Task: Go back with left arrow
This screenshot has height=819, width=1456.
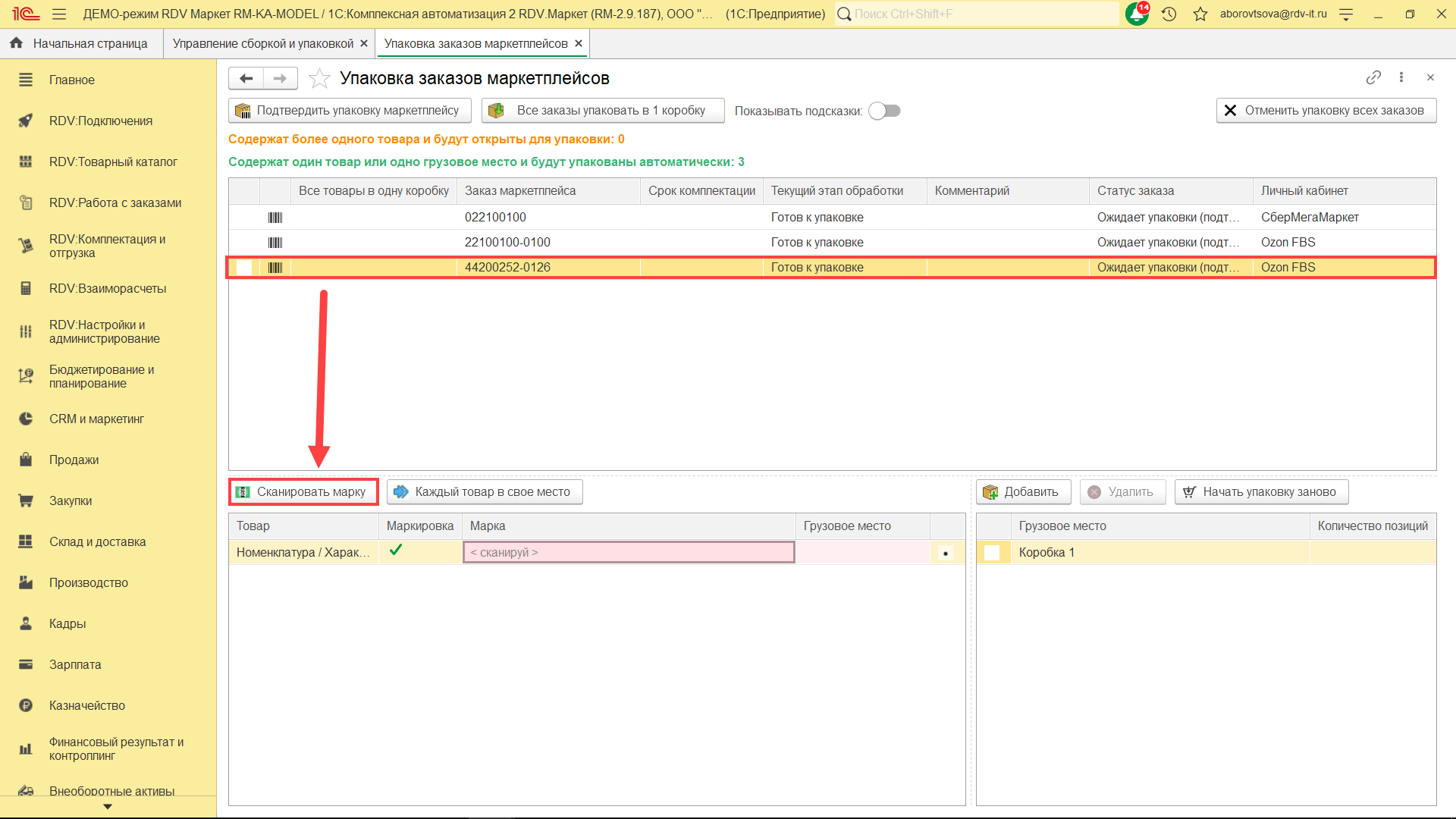Action: click(246, 78)
